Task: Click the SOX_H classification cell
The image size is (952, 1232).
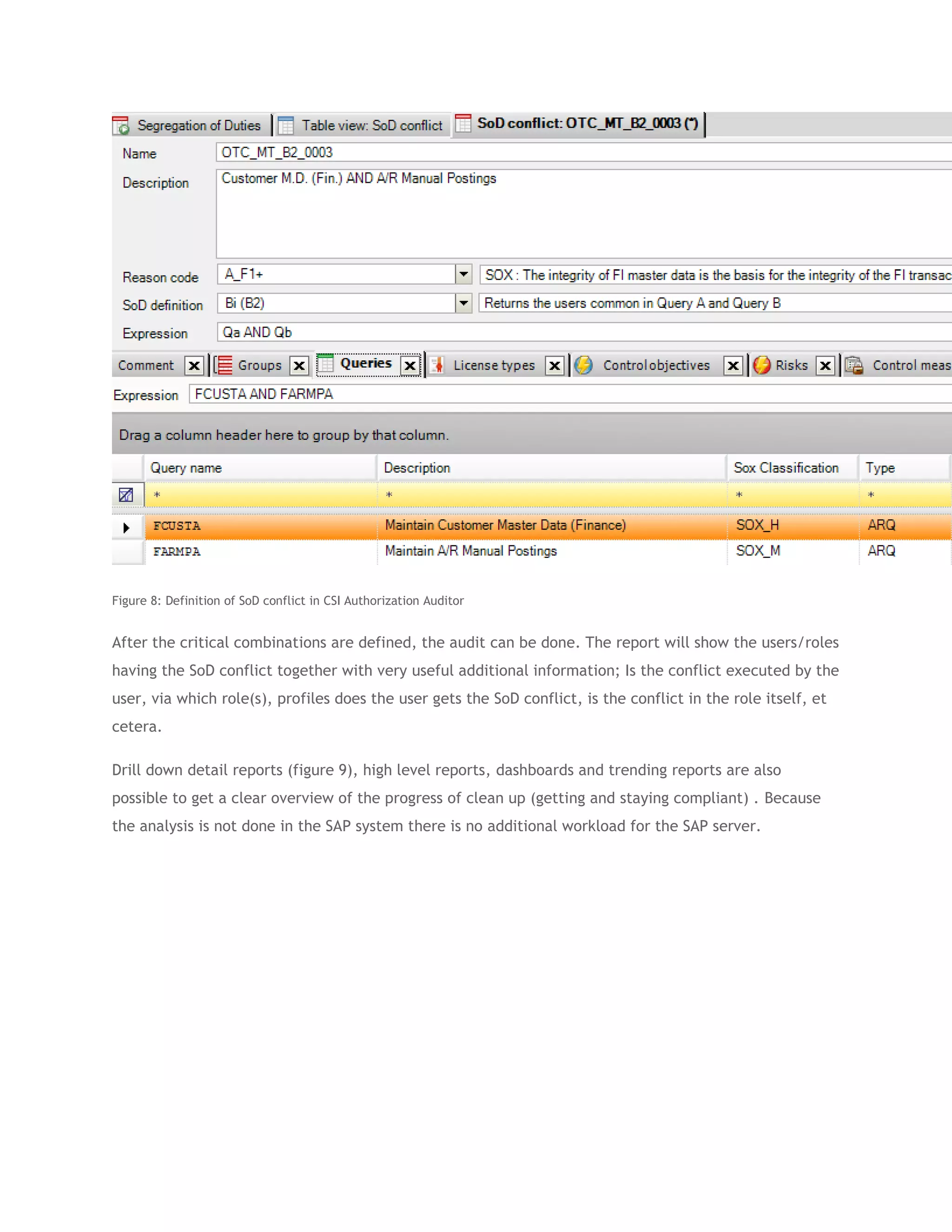Action: (793, 526)
